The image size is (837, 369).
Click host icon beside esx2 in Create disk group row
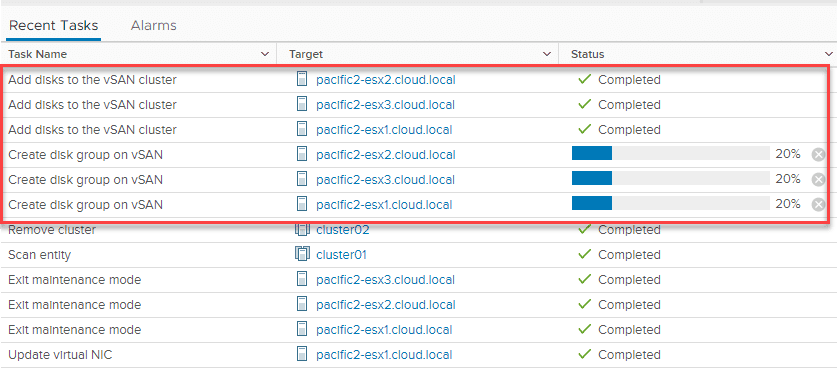tap(302, 154)
